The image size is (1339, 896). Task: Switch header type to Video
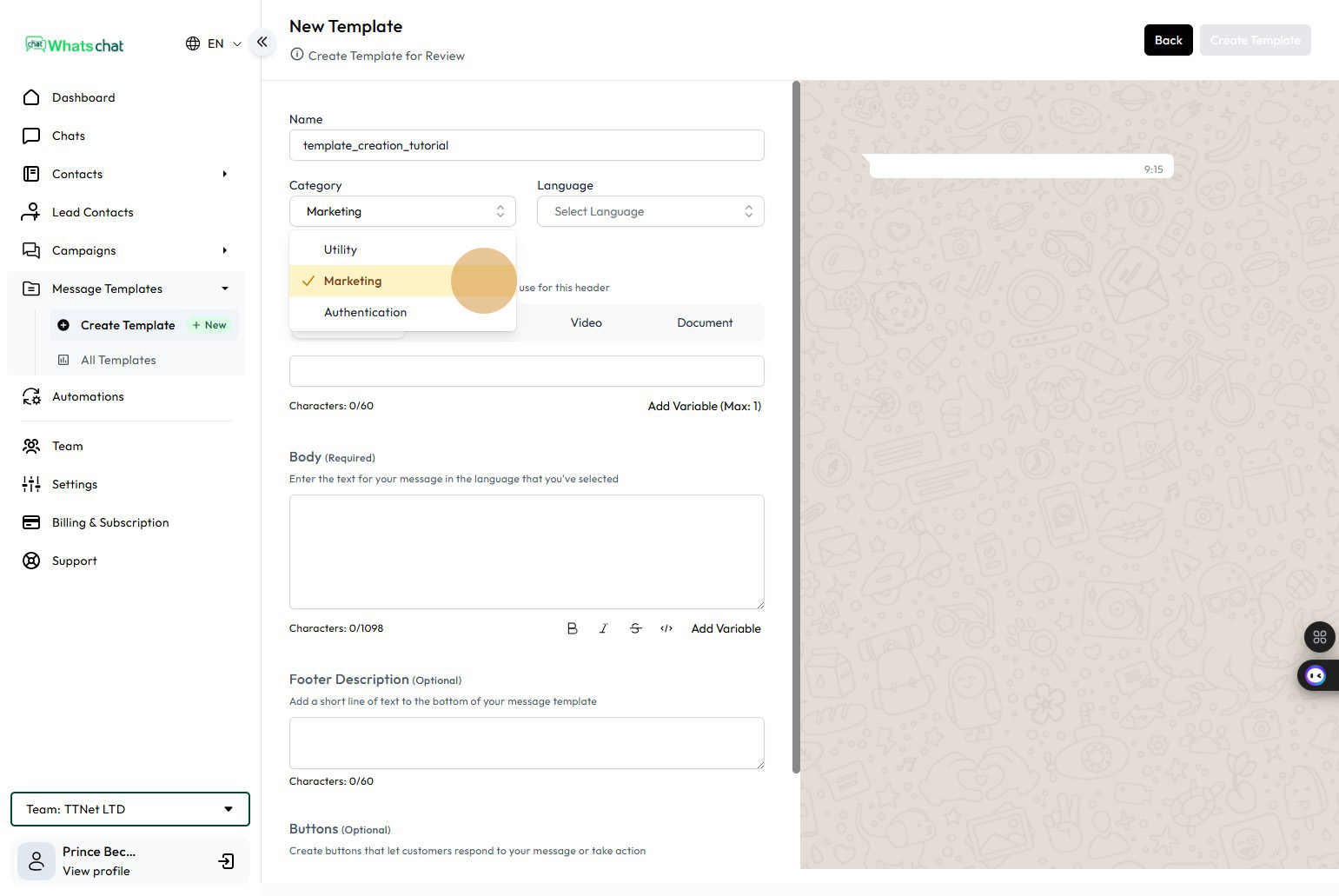pos(586,322)
